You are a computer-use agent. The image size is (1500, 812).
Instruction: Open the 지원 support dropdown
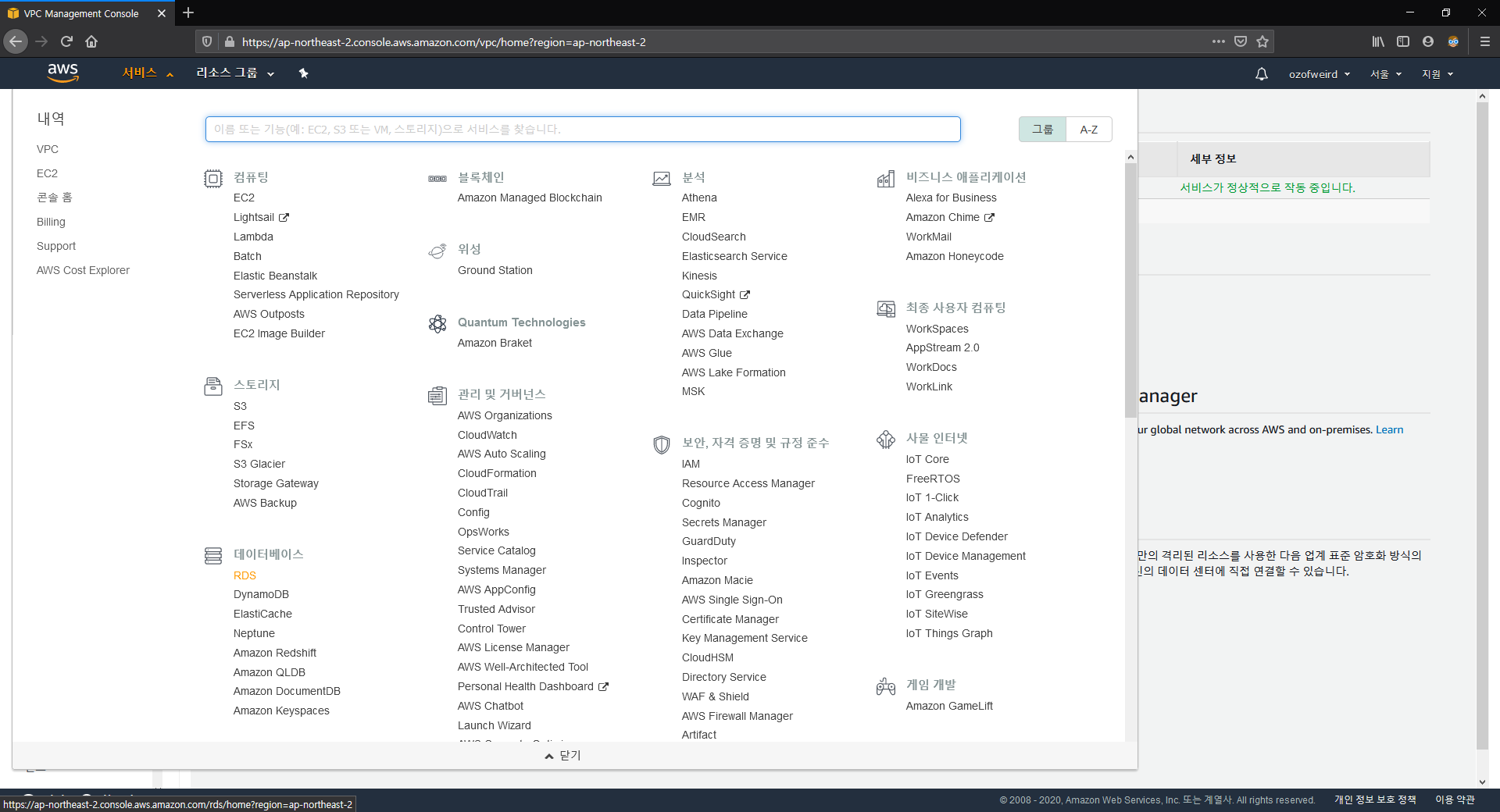[1437, 74]
